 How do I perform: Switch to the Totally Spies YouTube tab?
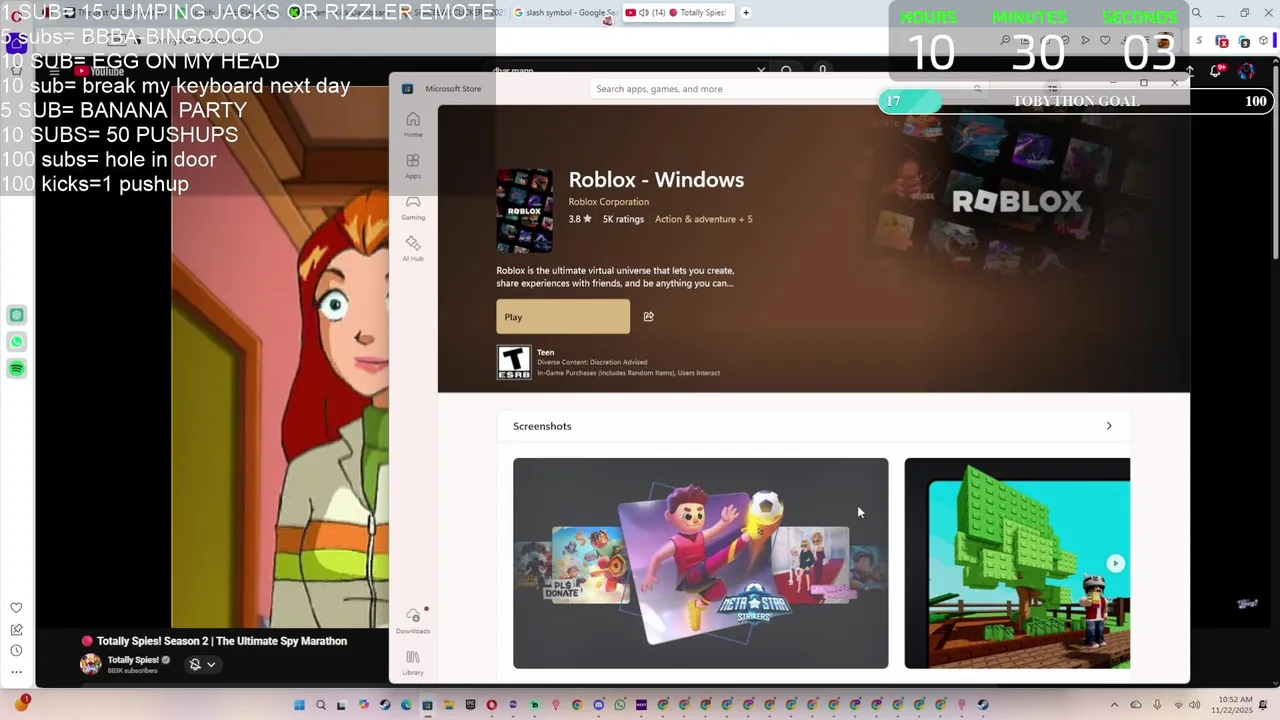pyautogui.click(x=679, y=13)
